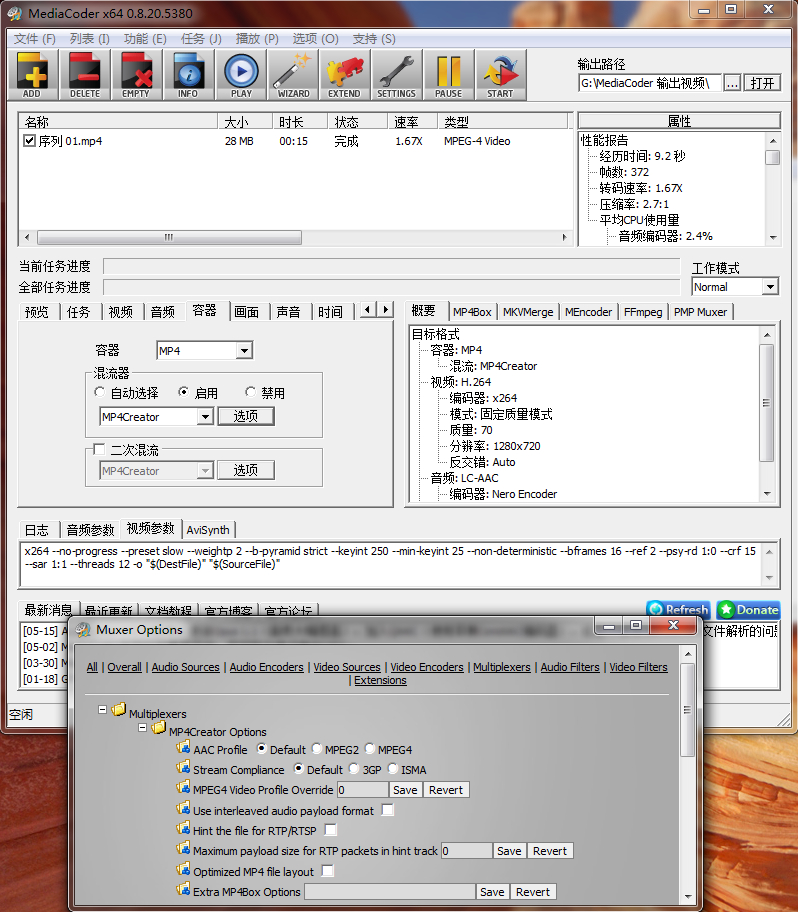Open the EXTEND puzzle icon
798x912 pixels.
point(344,75)
